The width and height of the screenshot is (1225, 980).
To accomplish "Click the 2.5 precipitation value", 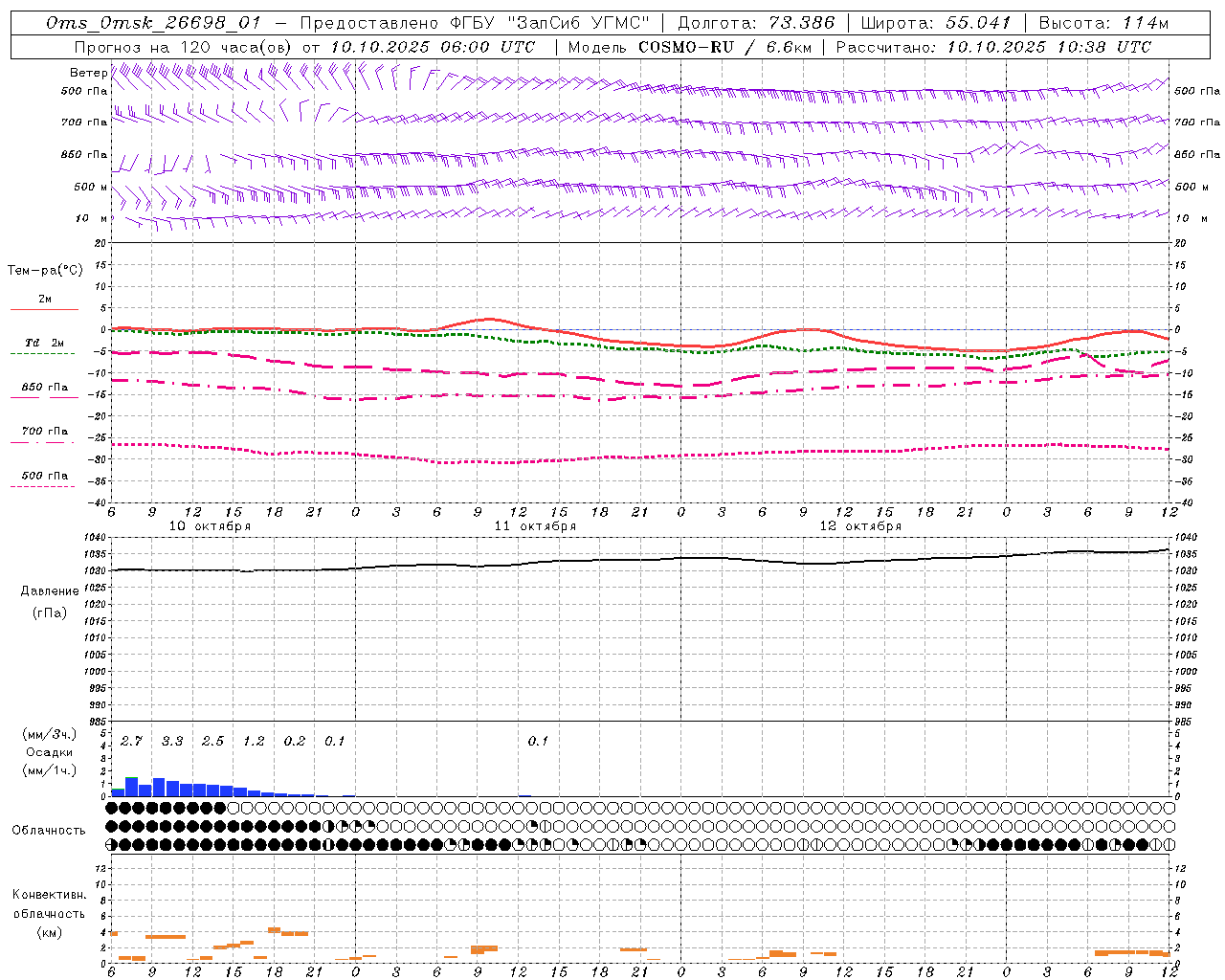I will tap(212, 742).
